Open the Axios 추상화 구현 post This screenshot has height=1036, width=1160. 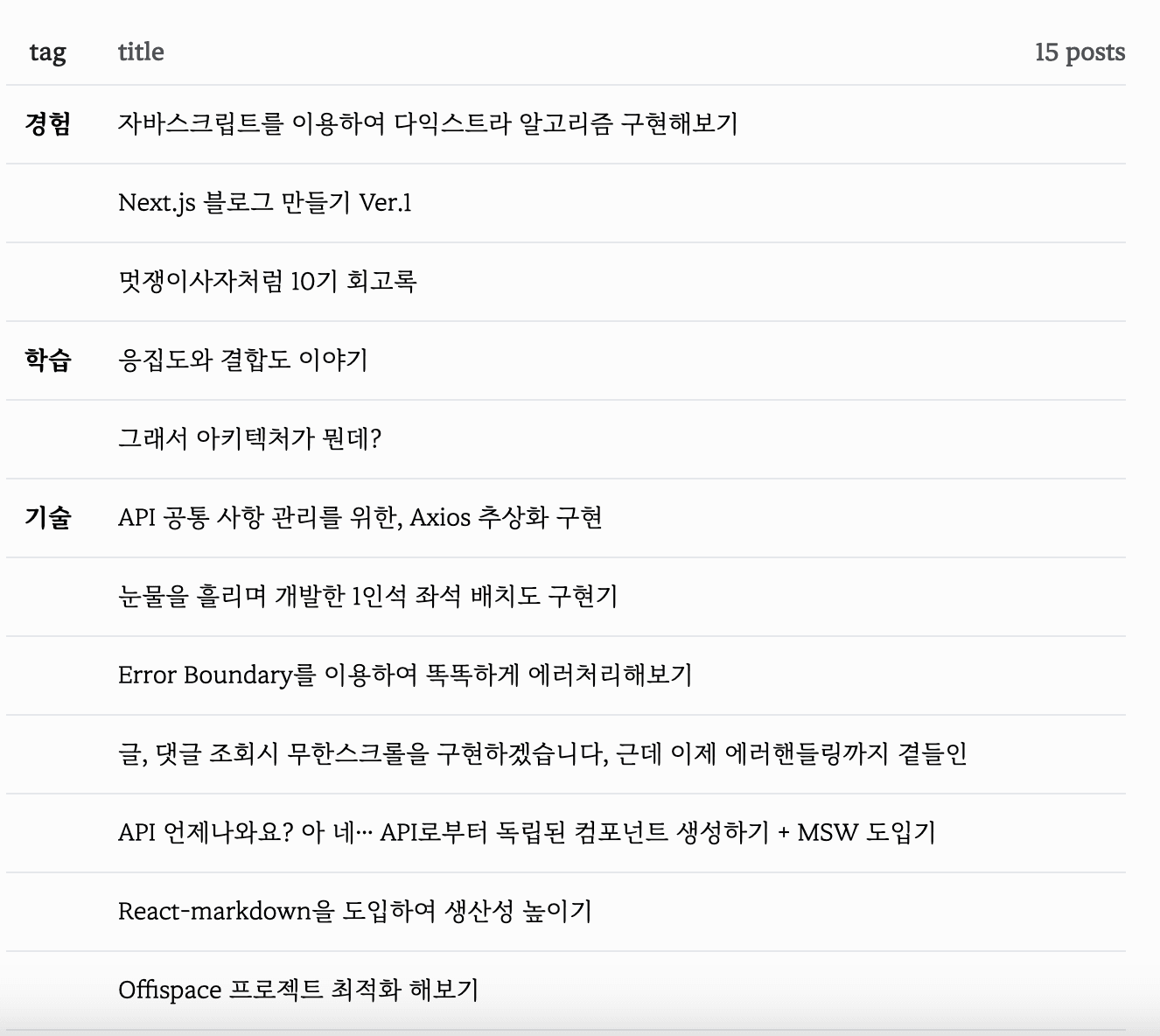tap(360, 518)
